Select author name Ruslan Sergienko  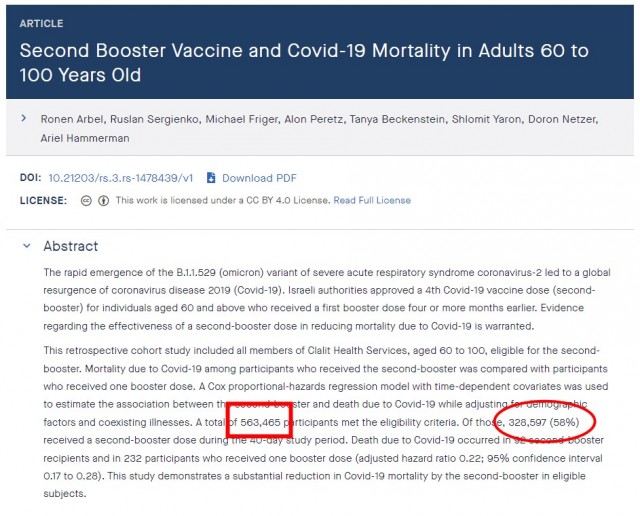[154, 119]
